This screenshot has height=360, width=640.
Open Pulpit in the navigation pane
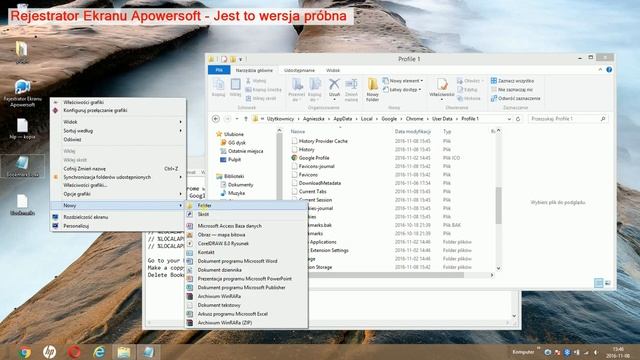click(234, 160)
